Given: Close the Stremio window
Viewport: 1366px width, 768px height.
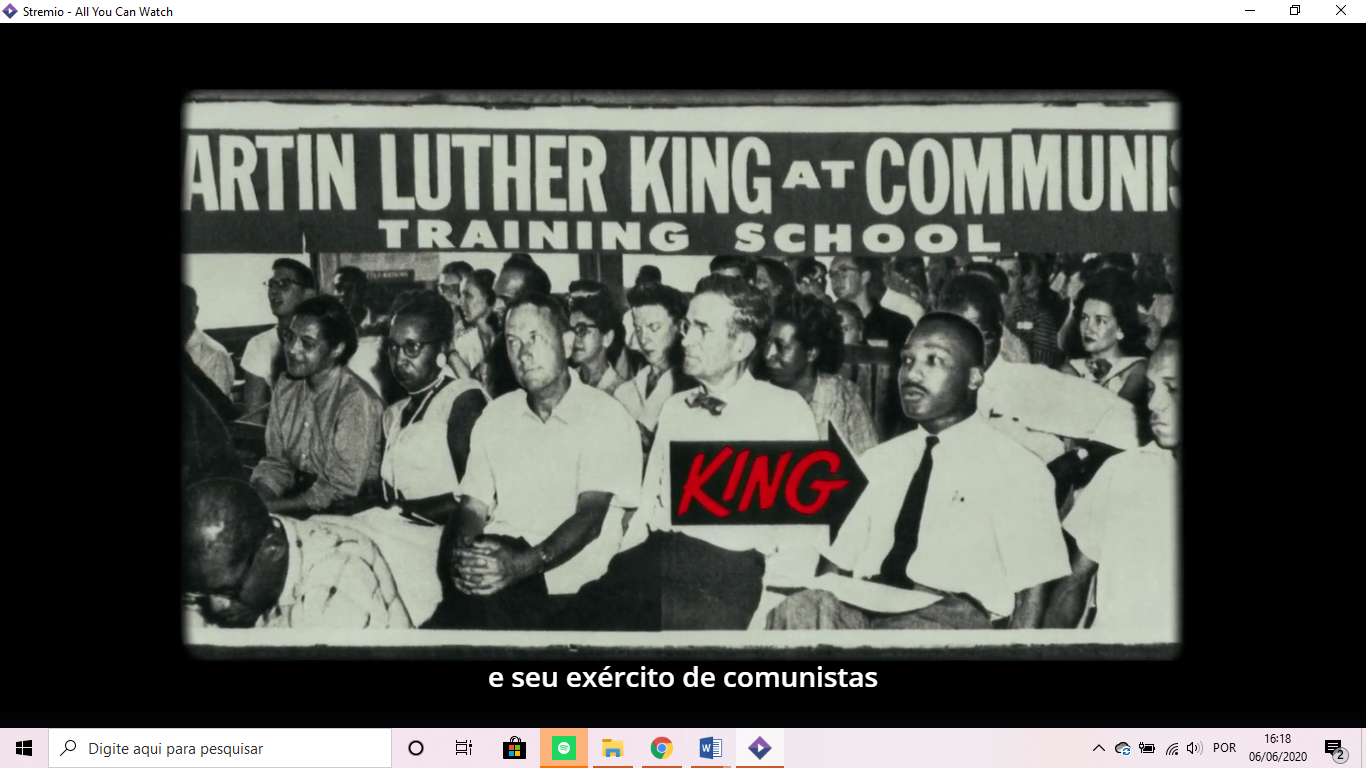Looking at the screenshot, I should coord(1342,11).
